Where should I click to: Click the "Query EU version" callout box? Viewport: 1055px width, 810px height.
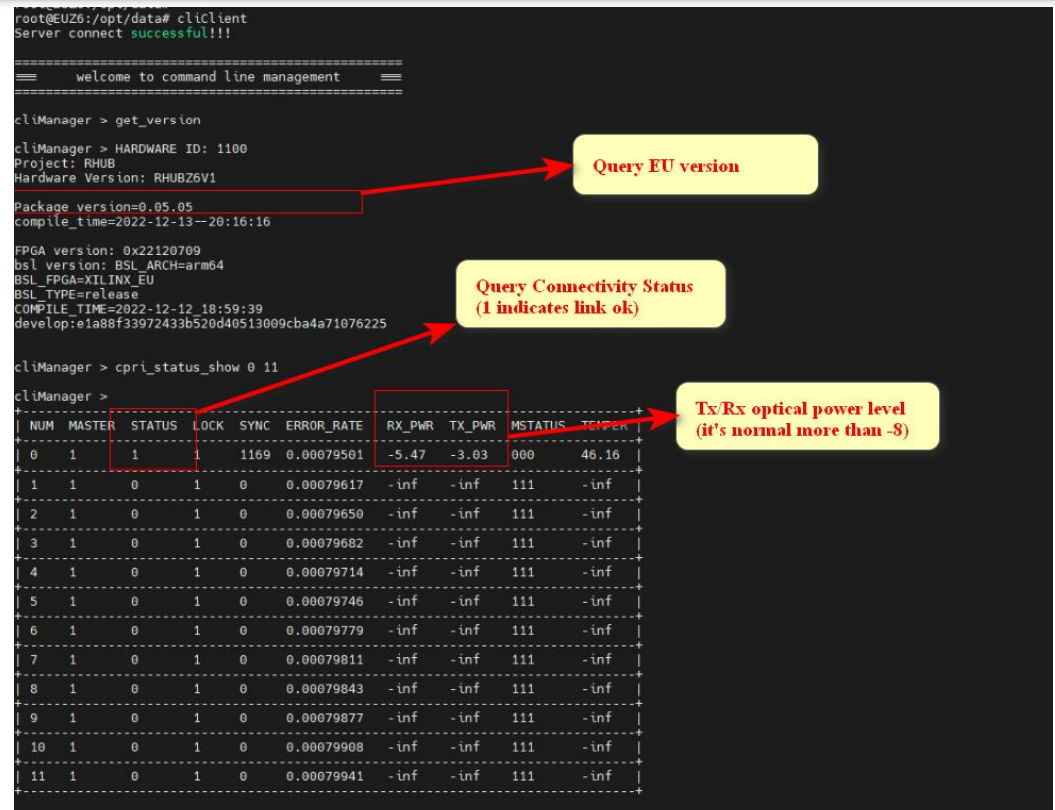[x=694, y=165]
